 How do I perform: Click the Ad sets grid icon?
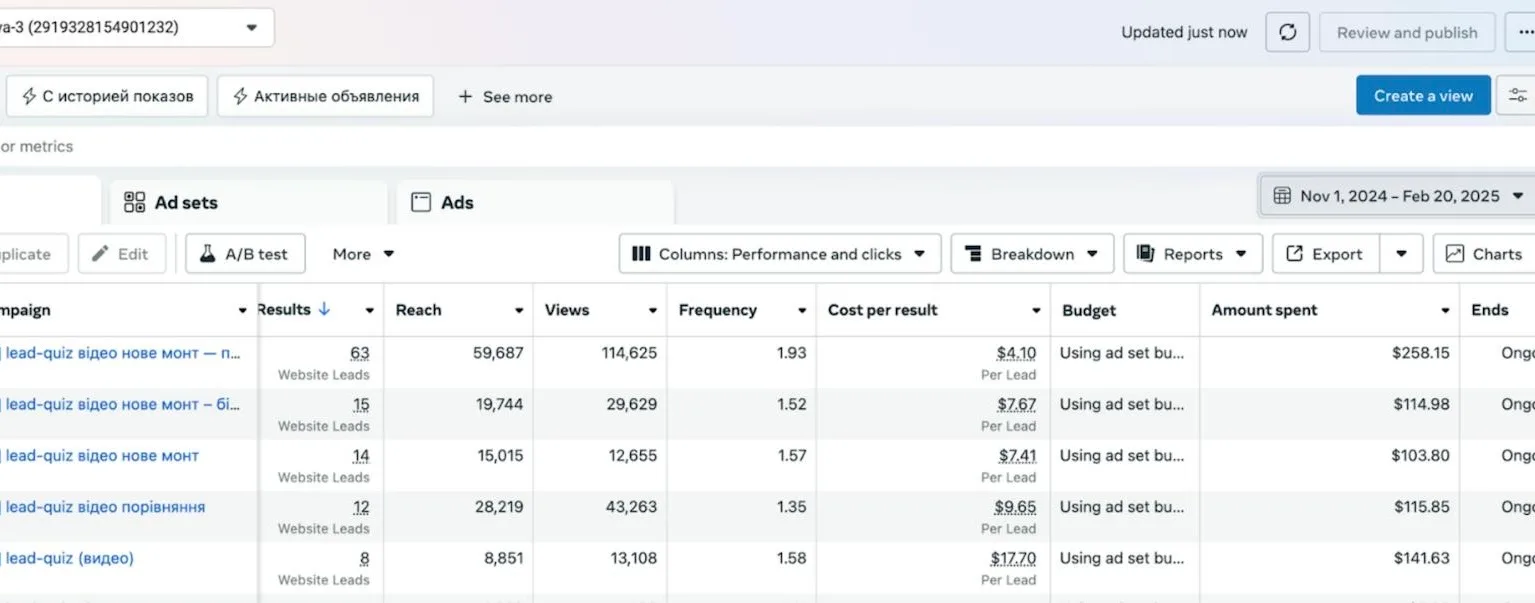coord(134,202)
